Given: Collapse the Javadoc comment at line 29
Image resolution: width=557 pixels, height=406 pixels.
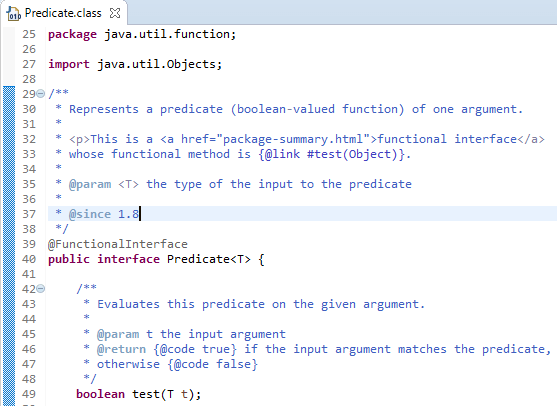Looking at the screenshot, I should pos(41,94).
